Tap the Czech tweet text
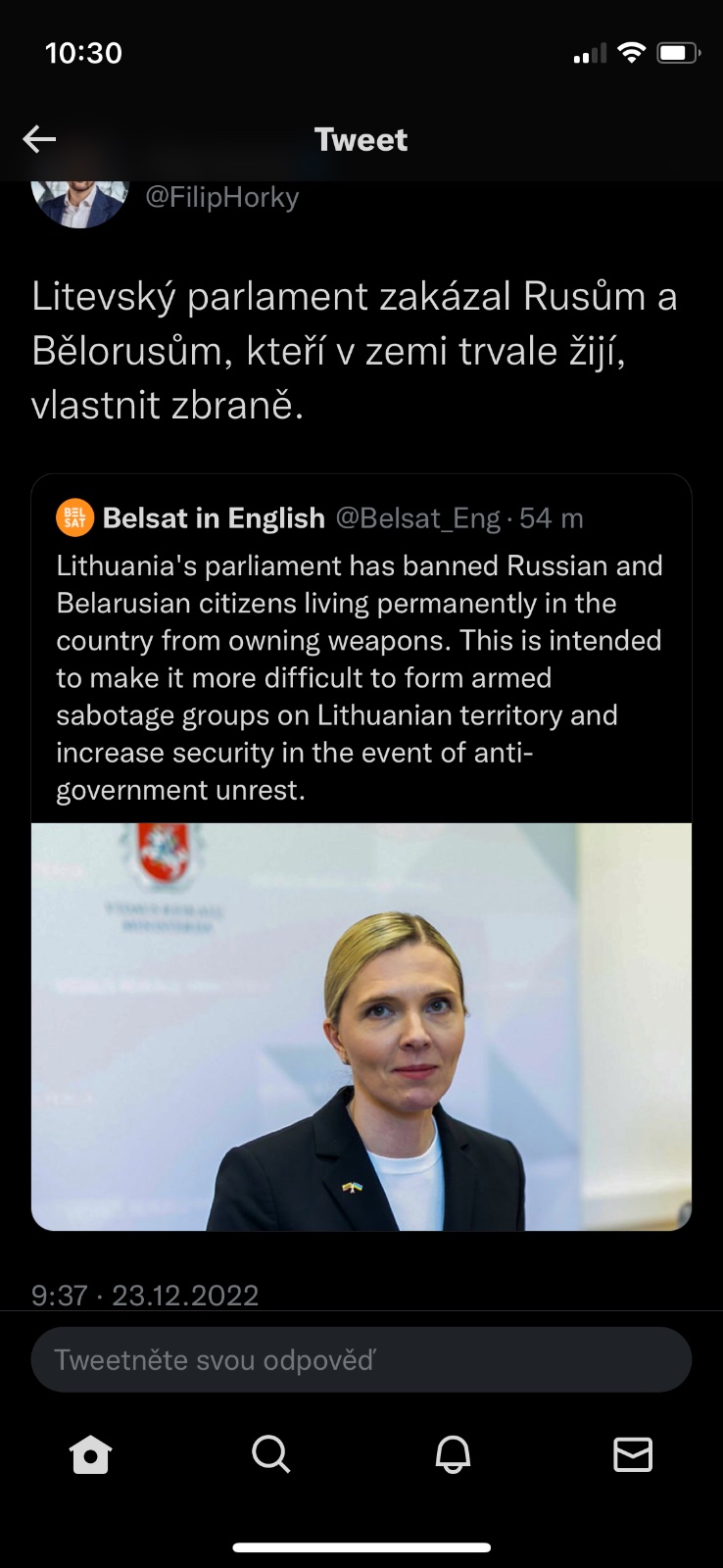 (x=355, y=350)
